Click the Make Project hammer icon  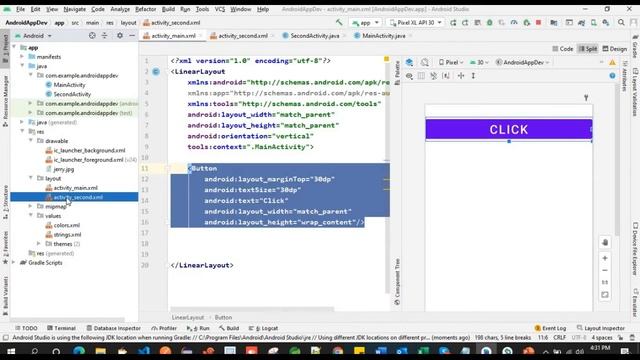339,22
